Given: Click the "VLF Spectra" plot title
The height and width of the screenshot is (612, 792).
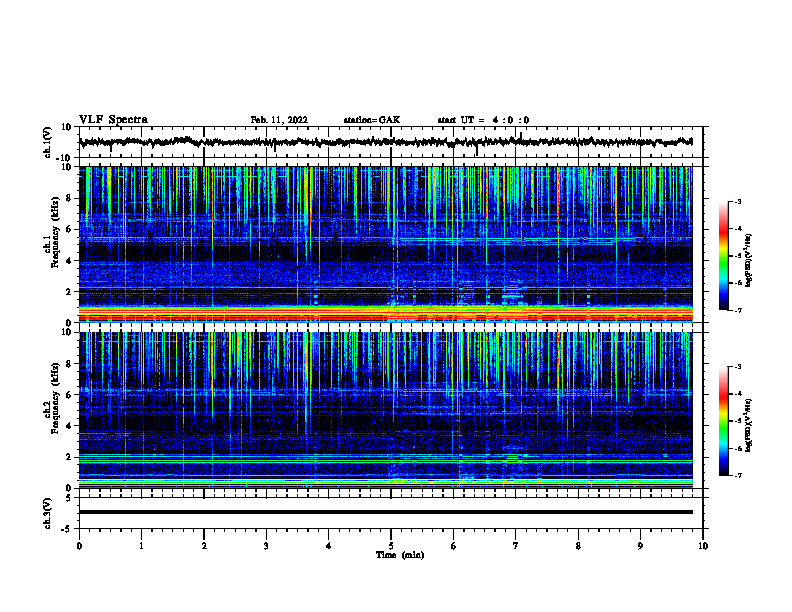Looking at the screenshot, I should (113, 120).
